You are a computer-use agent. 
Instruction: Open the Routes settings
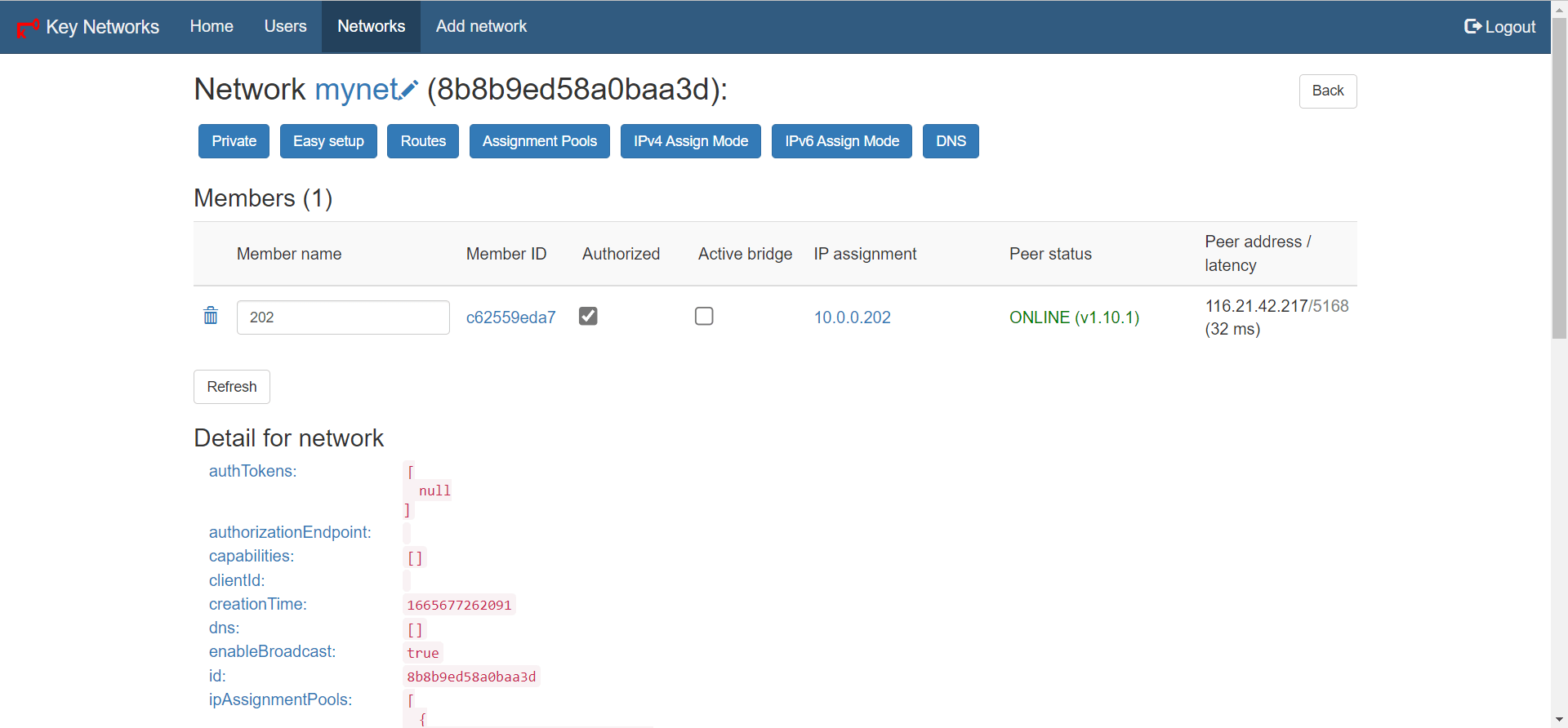[x=423, y=141]
